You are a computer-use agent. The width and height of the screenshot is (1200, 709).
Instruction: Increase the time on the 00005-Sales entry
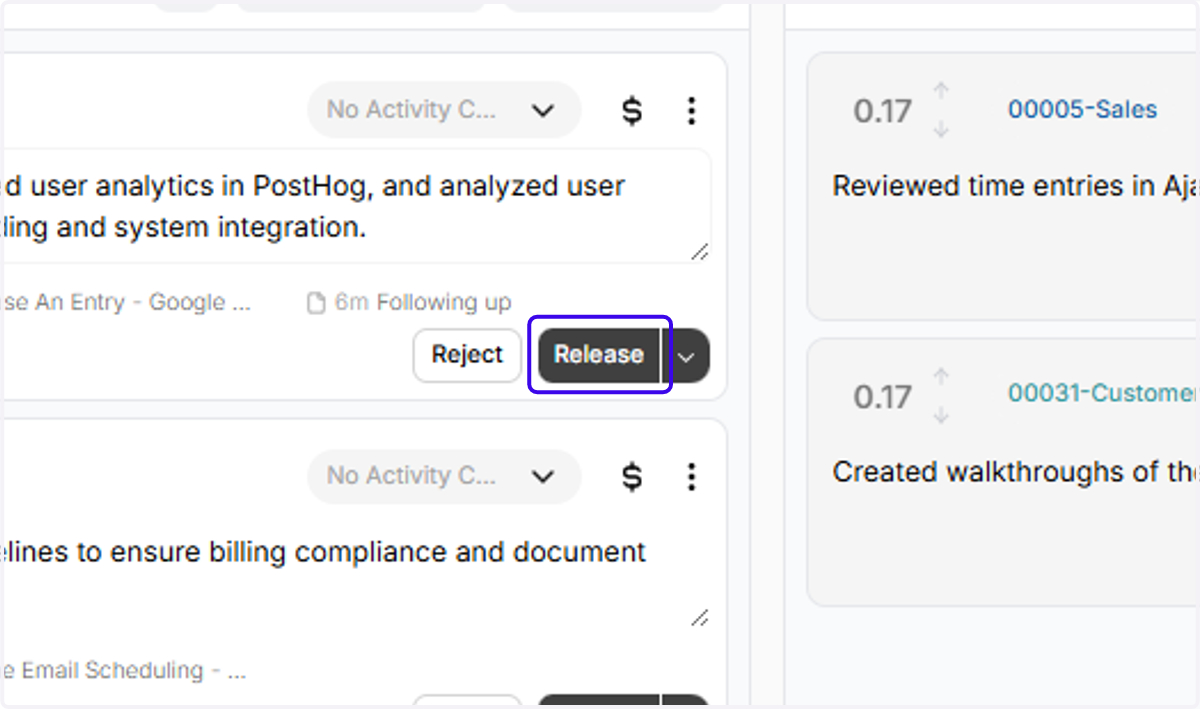point(941,90)
